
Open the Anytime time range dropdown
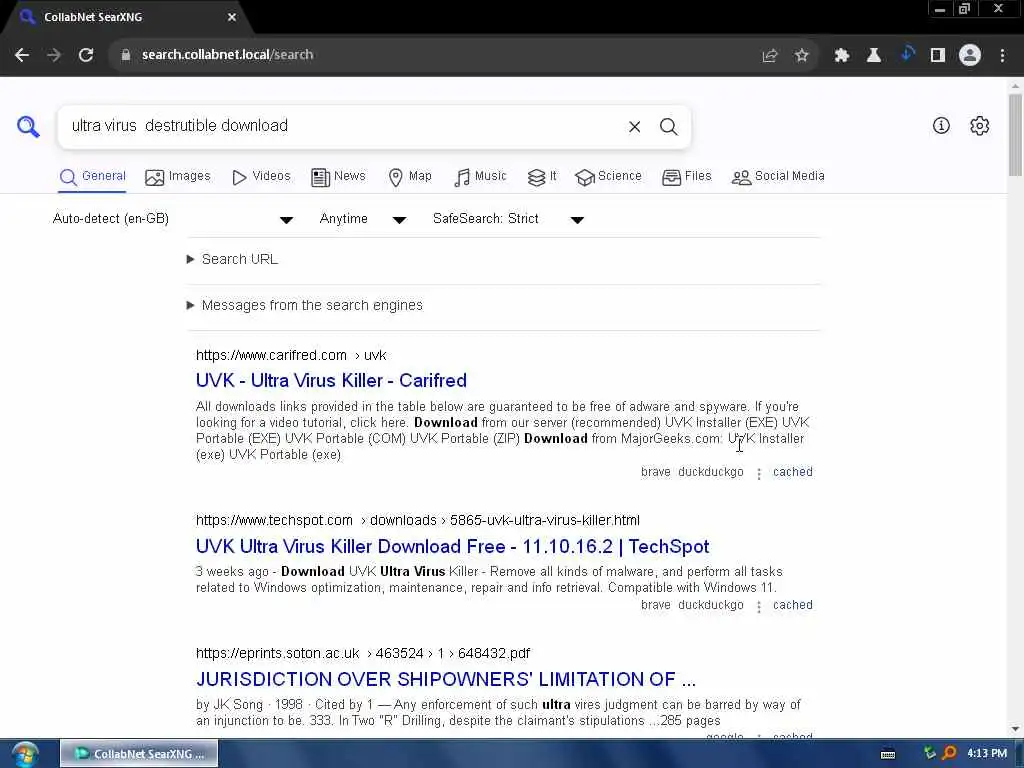(362, 219)
